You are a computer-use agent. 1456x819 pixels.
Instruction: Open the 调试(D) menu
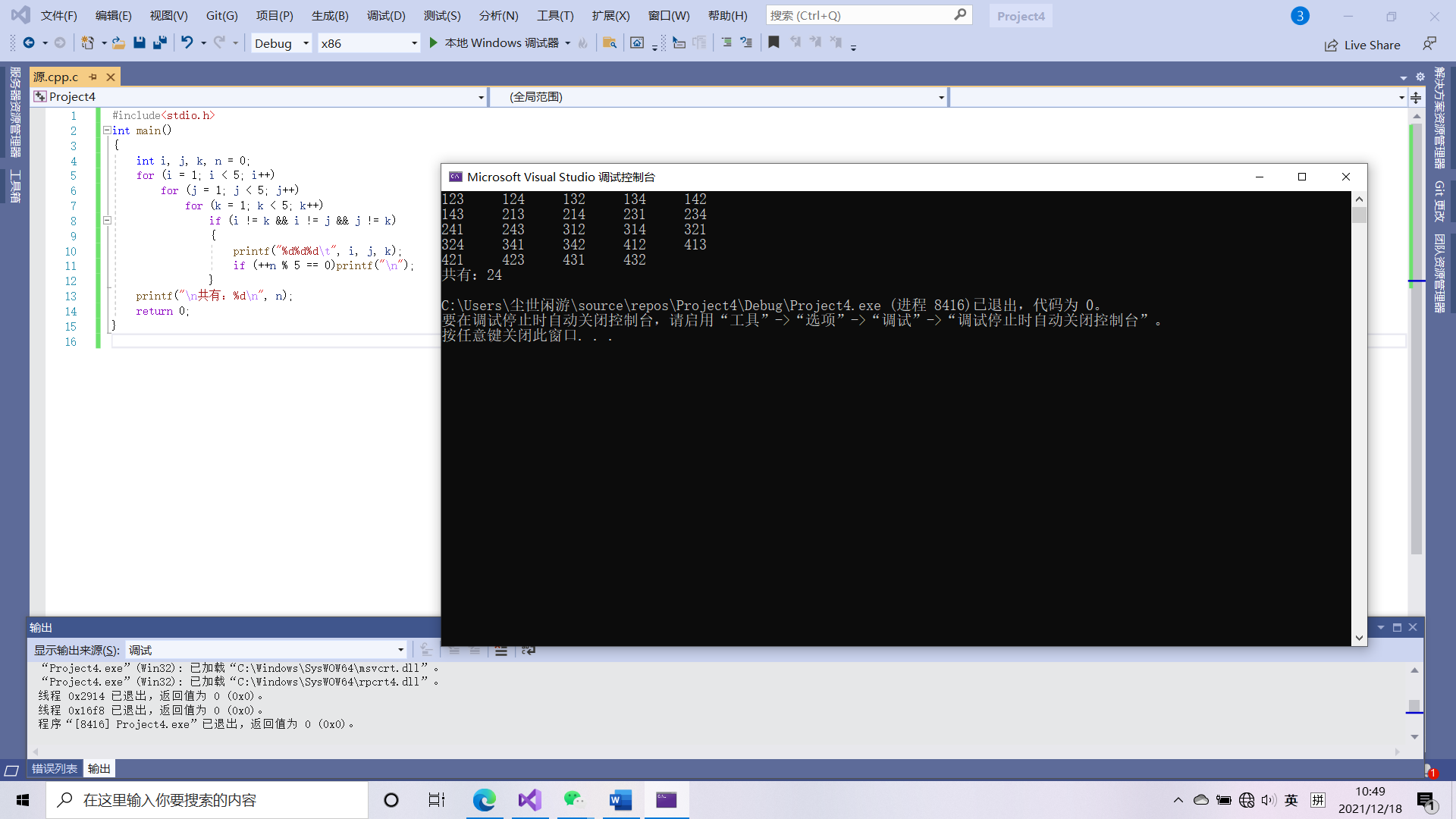coord(386,15)
